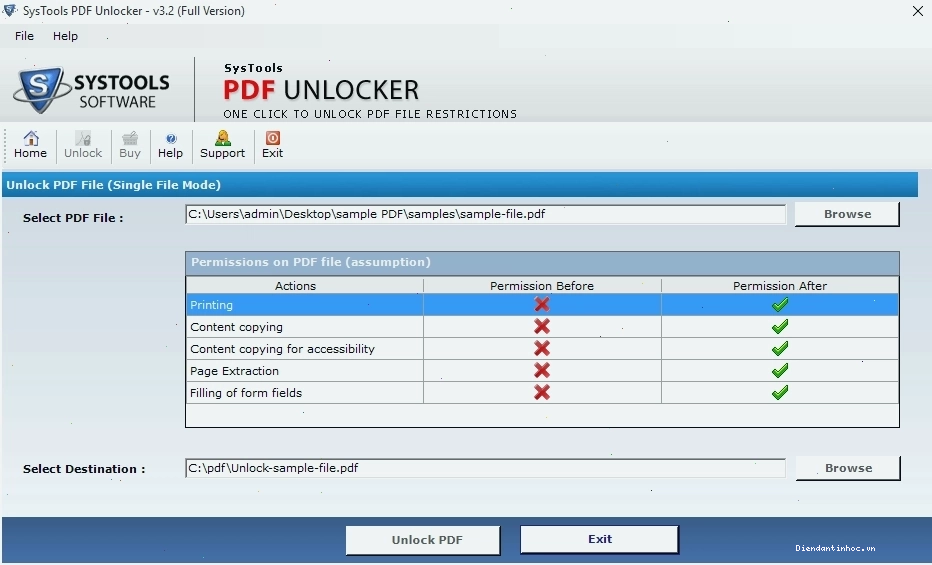Click the Permission Before column header

542,286
